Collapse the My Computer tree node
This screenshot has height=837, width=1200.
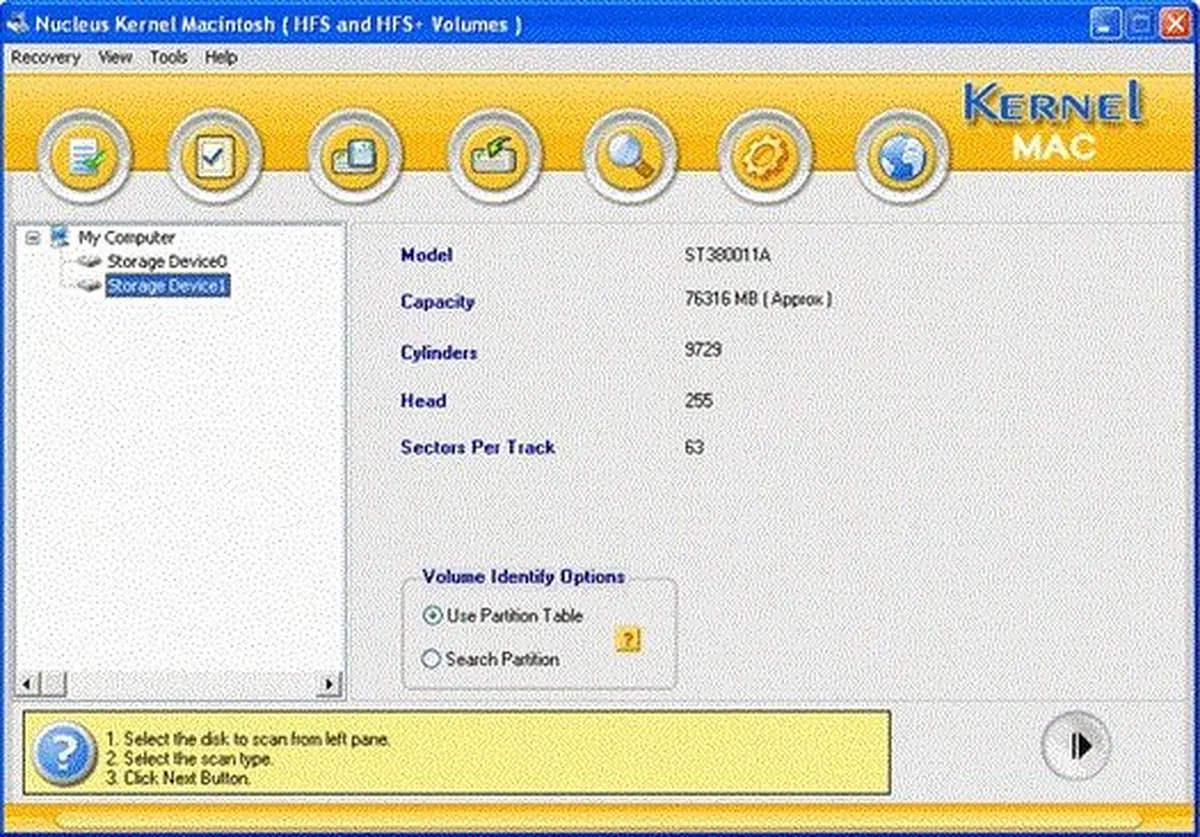(33, 238)
